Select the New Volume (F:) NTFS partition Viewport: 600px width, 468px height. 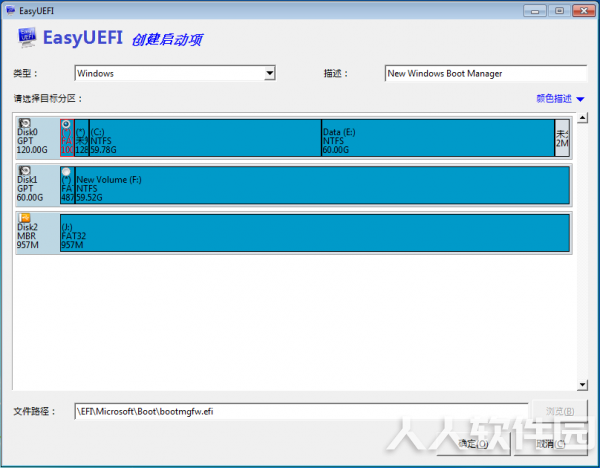click(322, 185)
